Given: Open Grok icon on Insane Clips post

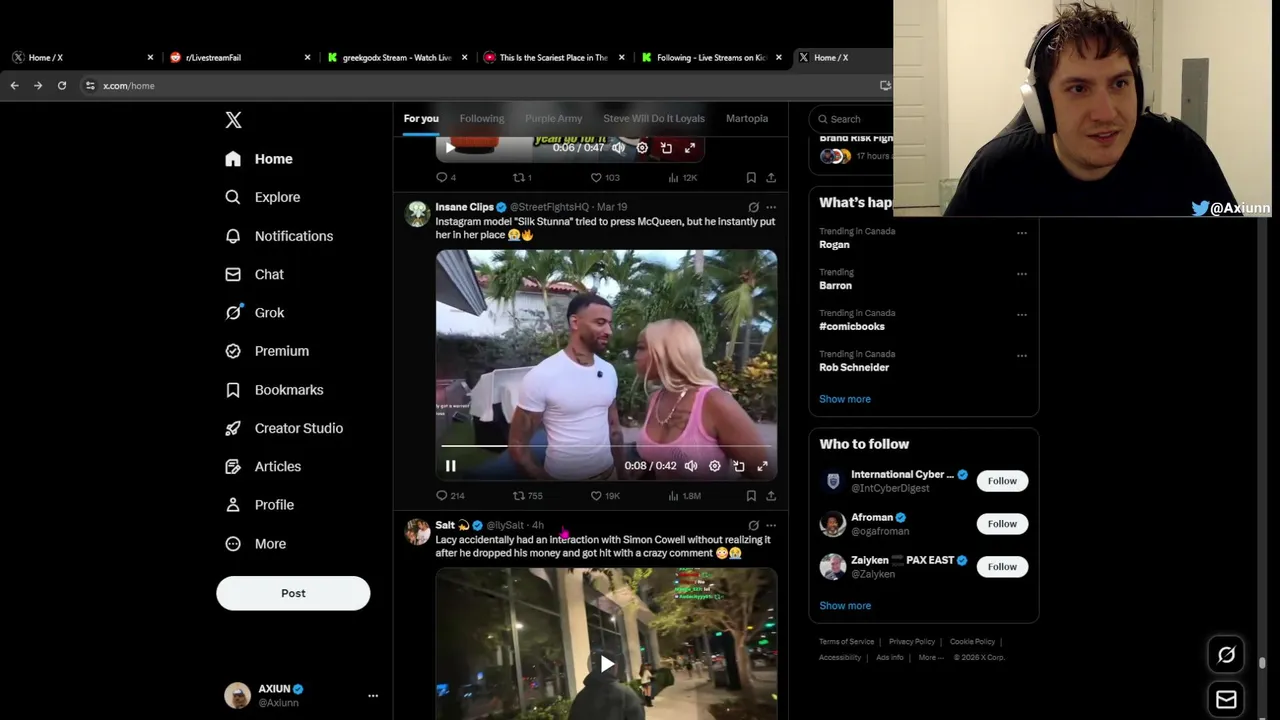Looking at the screenshot, I should point(753,207).
